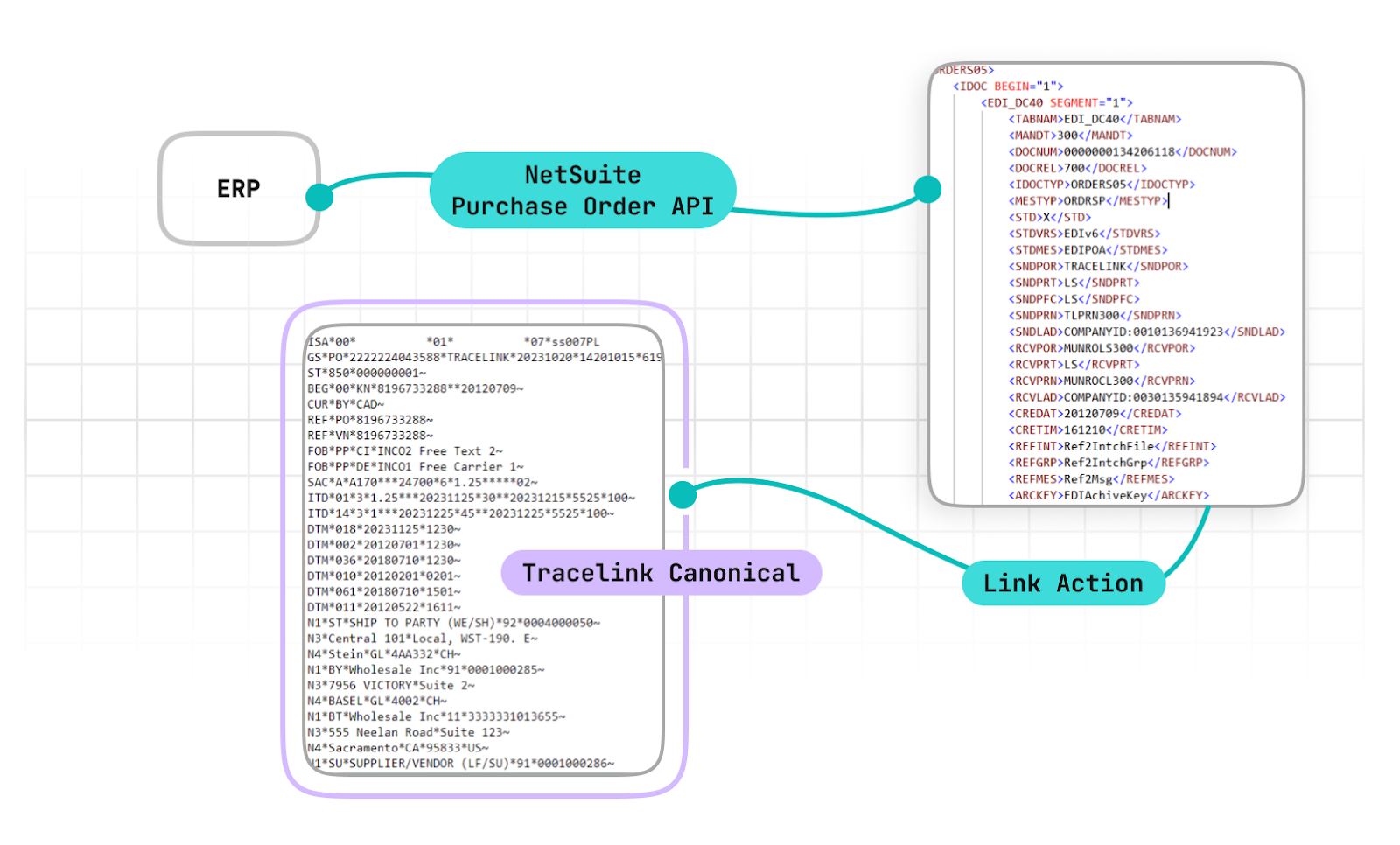The height and width of the screenshot is (845, 1400).
Task: Select the 'N1*ST*SHIP TO PARTY' line
Action: point(454,623)
